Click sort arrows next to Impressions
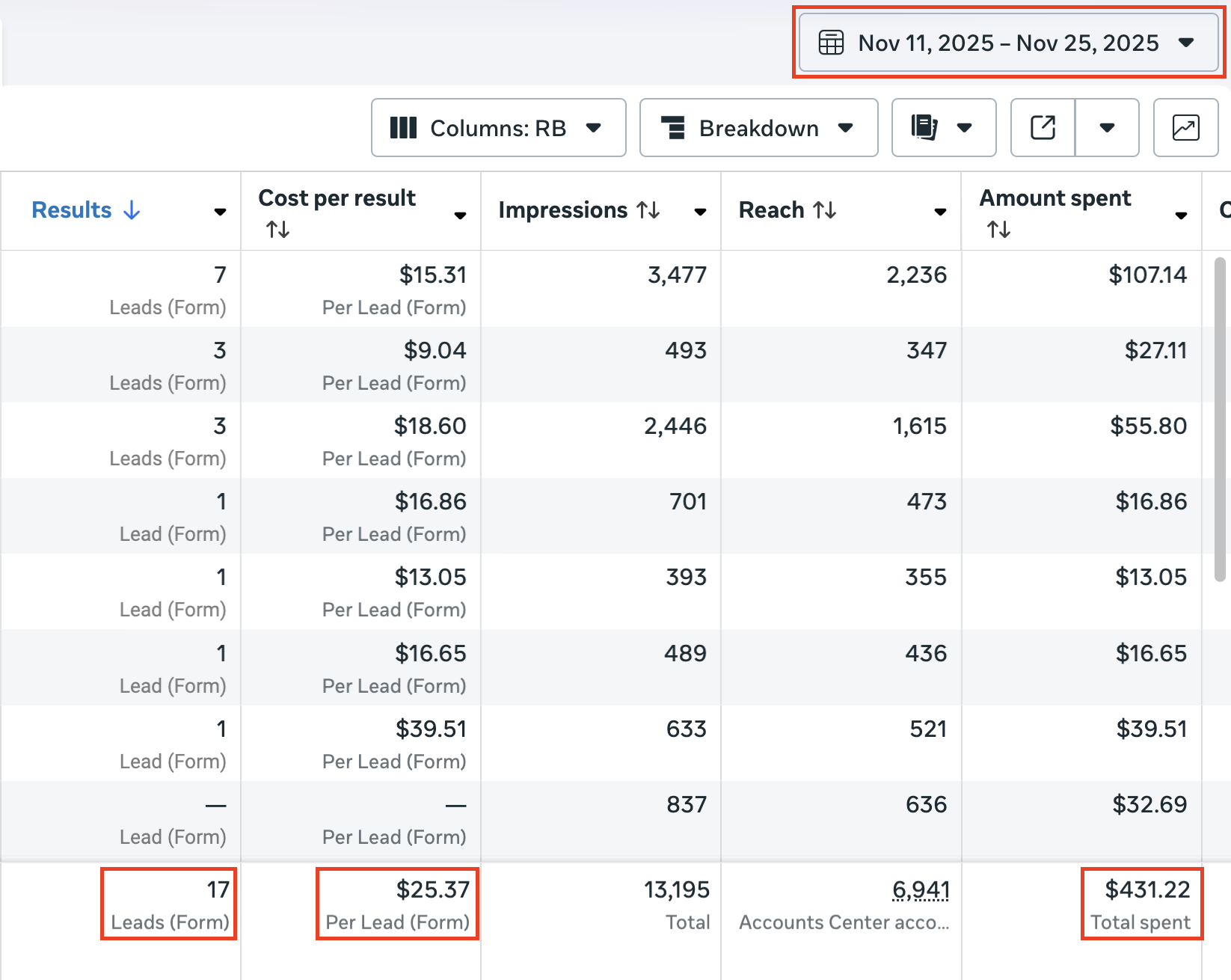Image resolution: width=1231 pixels, height=980 pixels. (648, 210)
